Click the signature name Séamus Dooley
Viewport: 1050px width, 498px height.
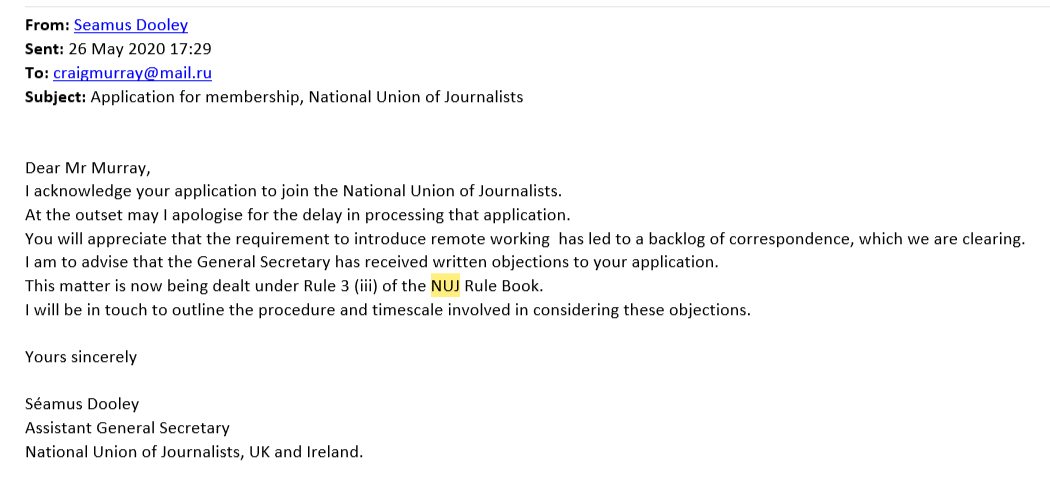pyautogui.click(x=82, y=404)
